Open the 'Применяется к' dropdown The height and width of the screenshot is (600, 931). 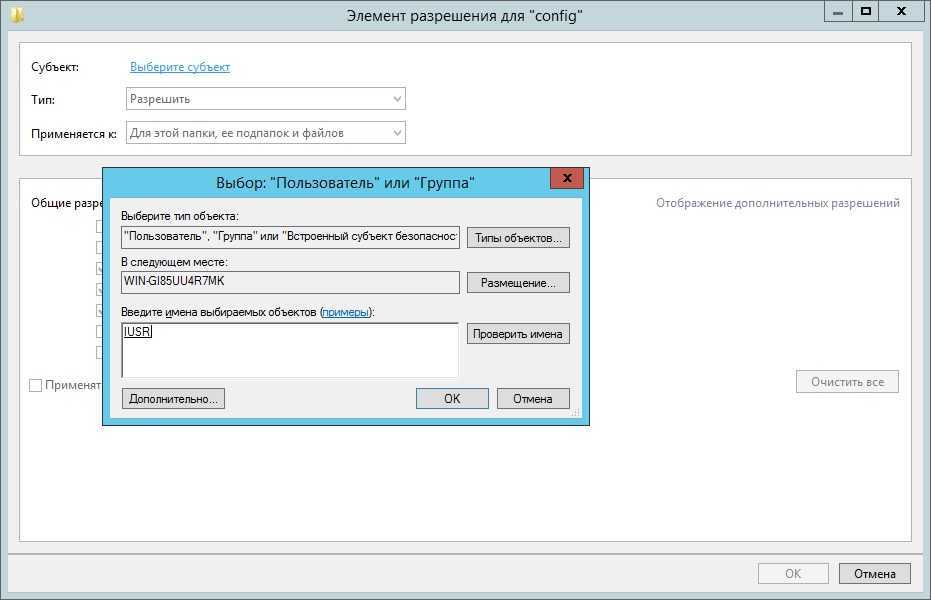[265, 132]
